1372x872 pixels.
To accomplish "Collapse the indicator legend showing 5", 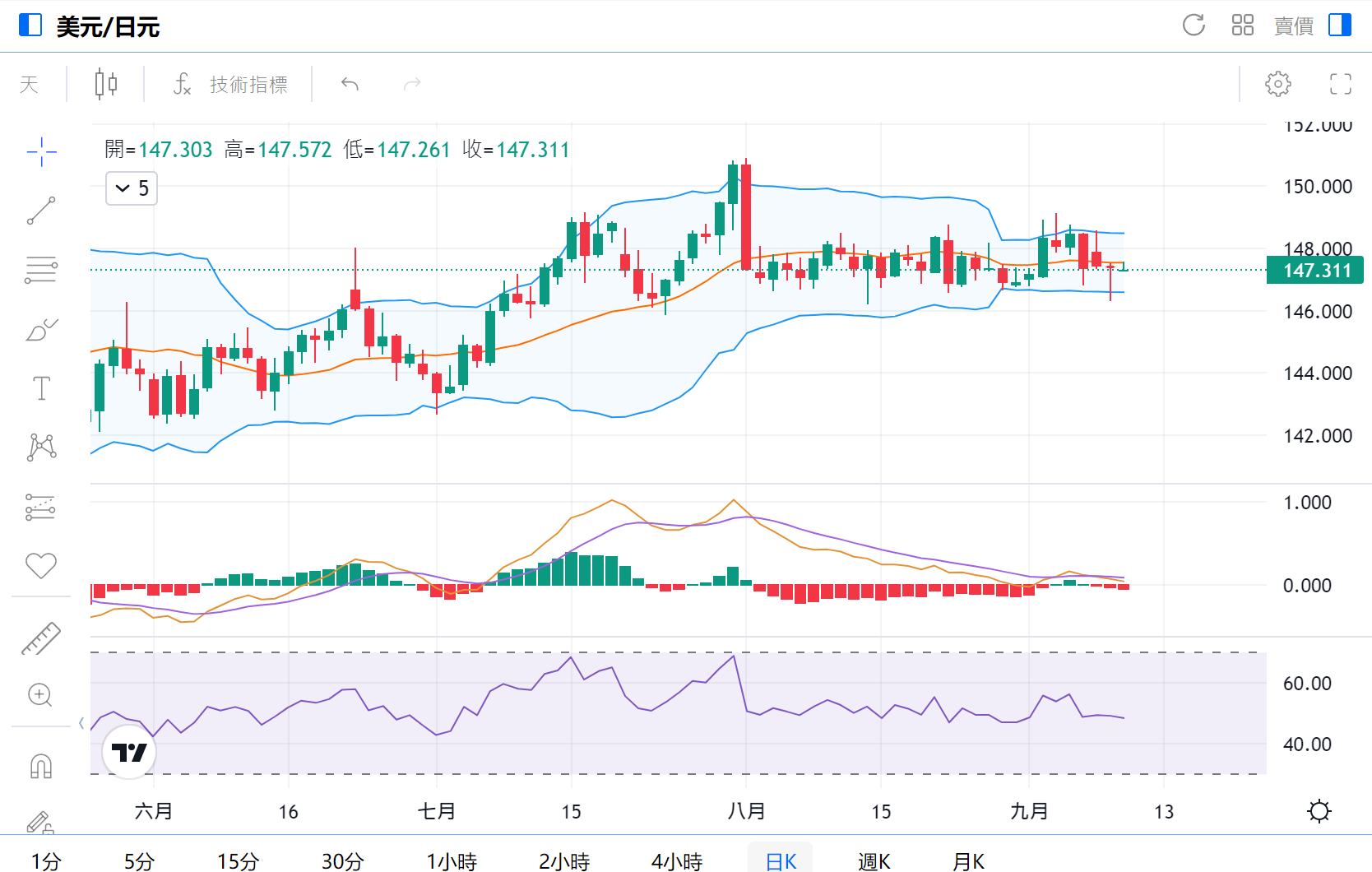I will click(x=132, y=188).
